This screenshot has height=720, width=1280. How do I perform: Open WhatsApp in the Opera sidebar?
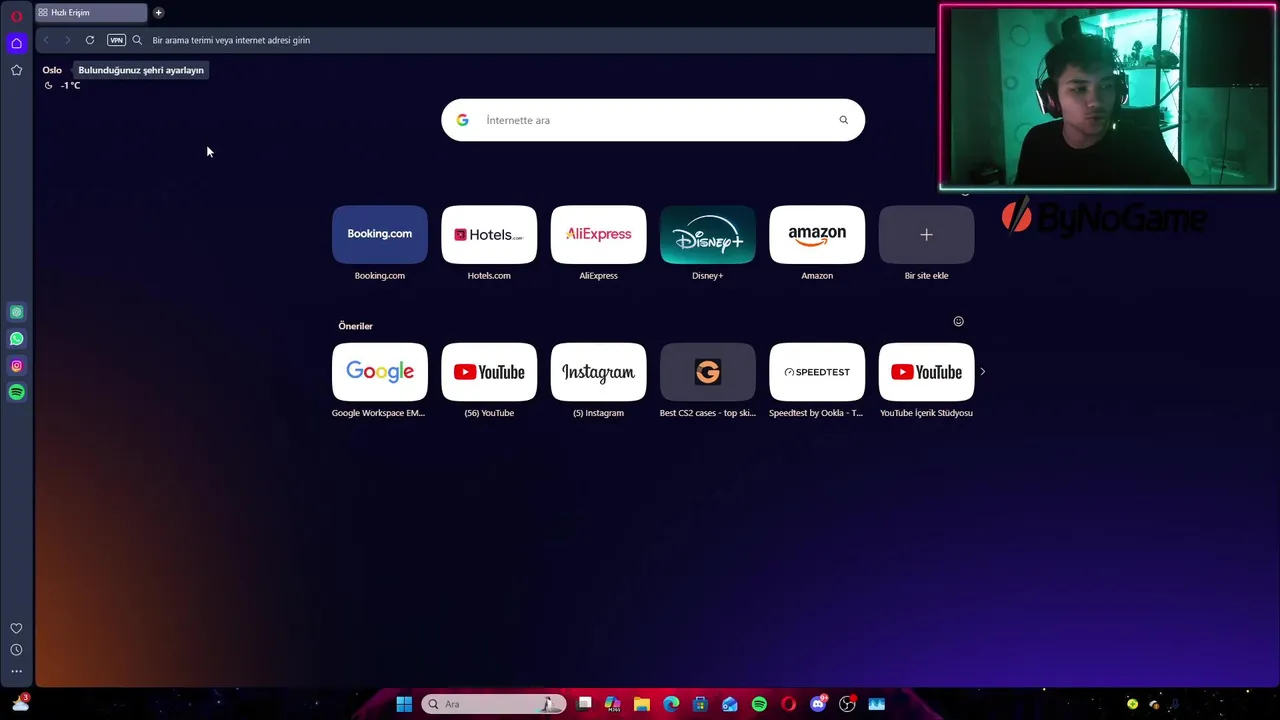pos(16,339)
